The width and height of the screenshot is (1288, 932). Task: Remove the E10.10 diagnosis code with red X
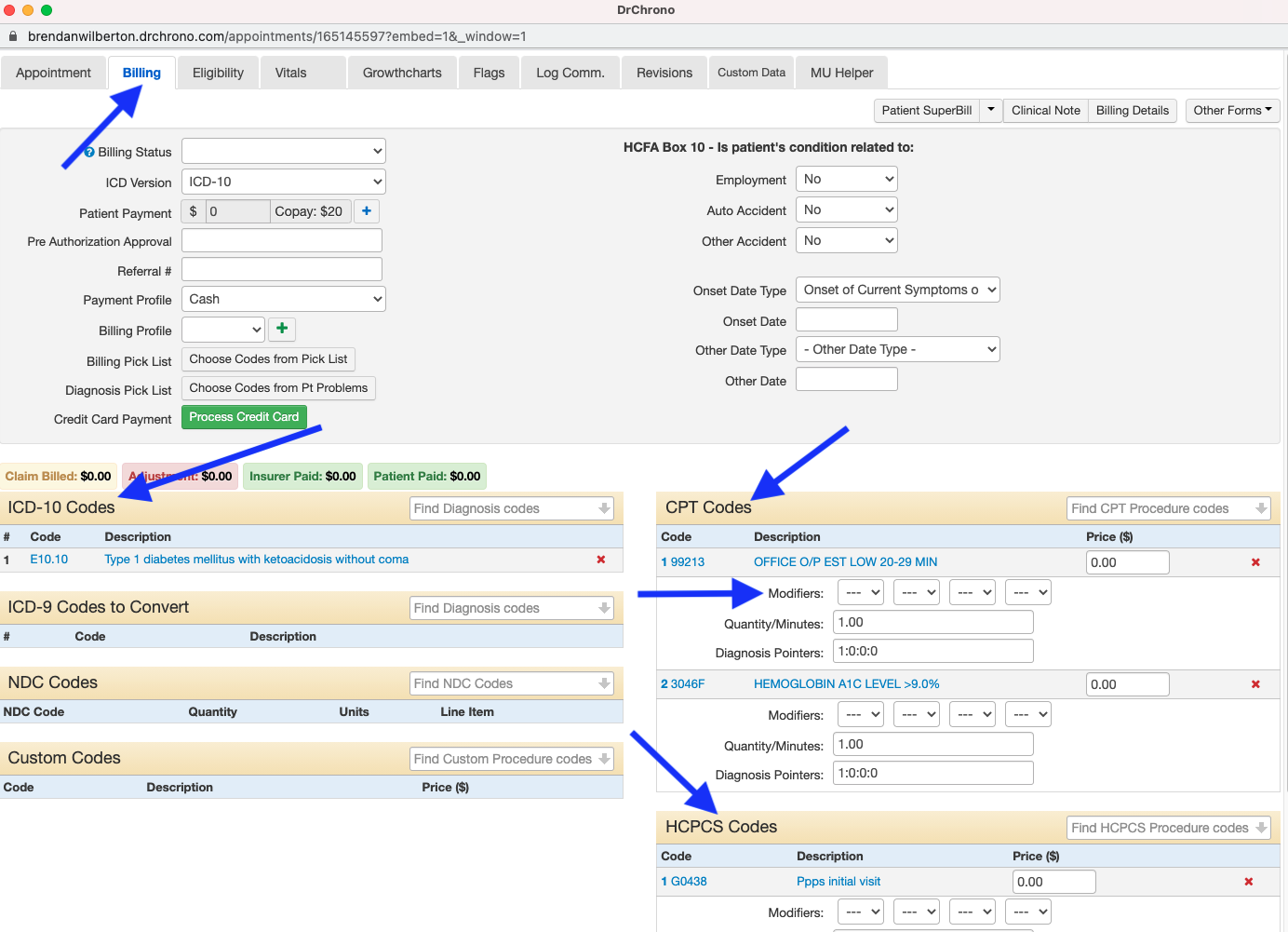click(x=601, y=560)
